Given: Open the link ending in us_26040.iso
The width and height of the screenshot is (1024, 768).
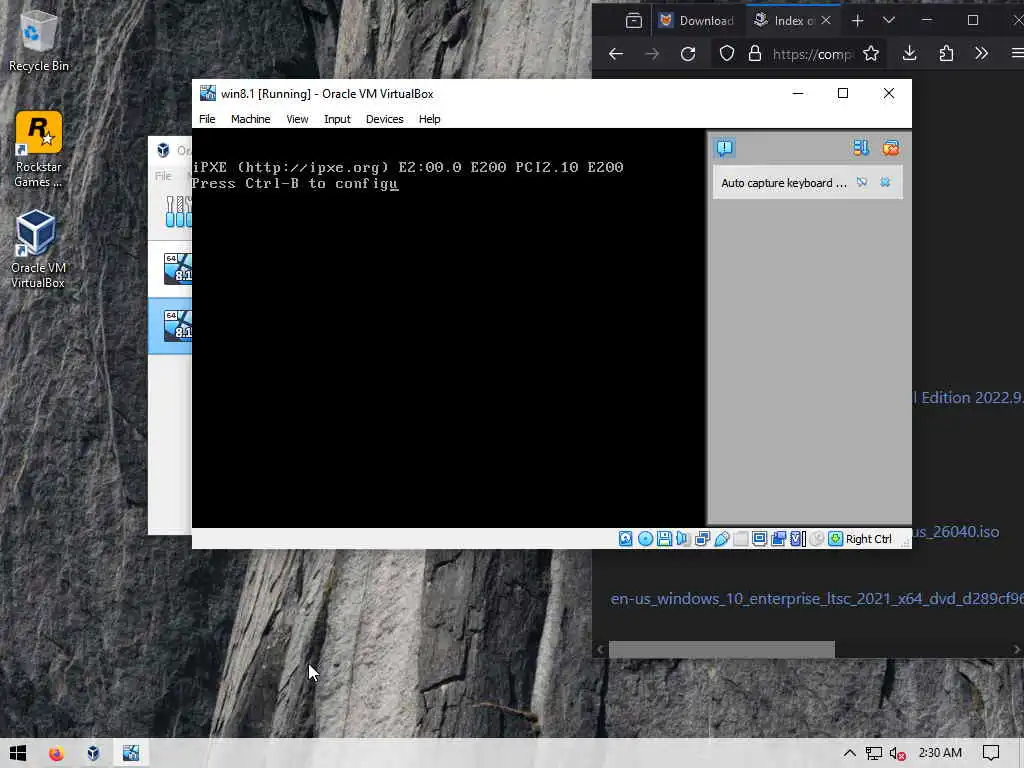Looking at the screenshot, I should (955, 532).
